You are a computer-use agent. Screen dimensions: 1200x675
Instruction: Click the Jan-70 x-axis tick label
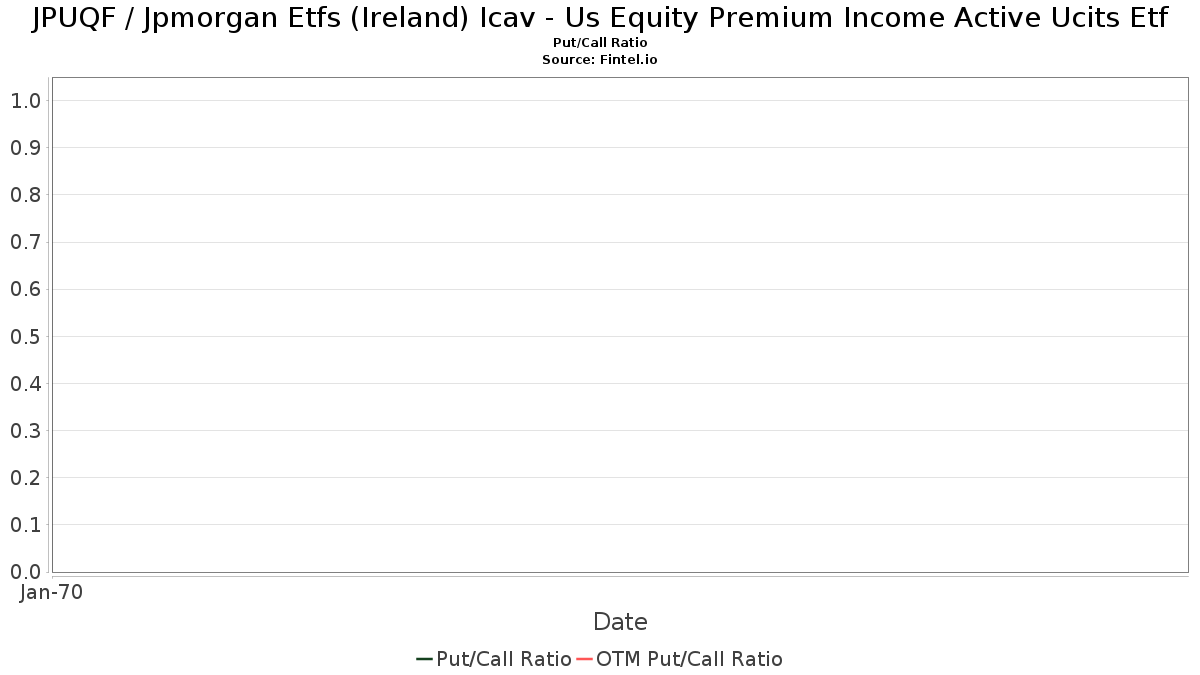coord(51,592)
